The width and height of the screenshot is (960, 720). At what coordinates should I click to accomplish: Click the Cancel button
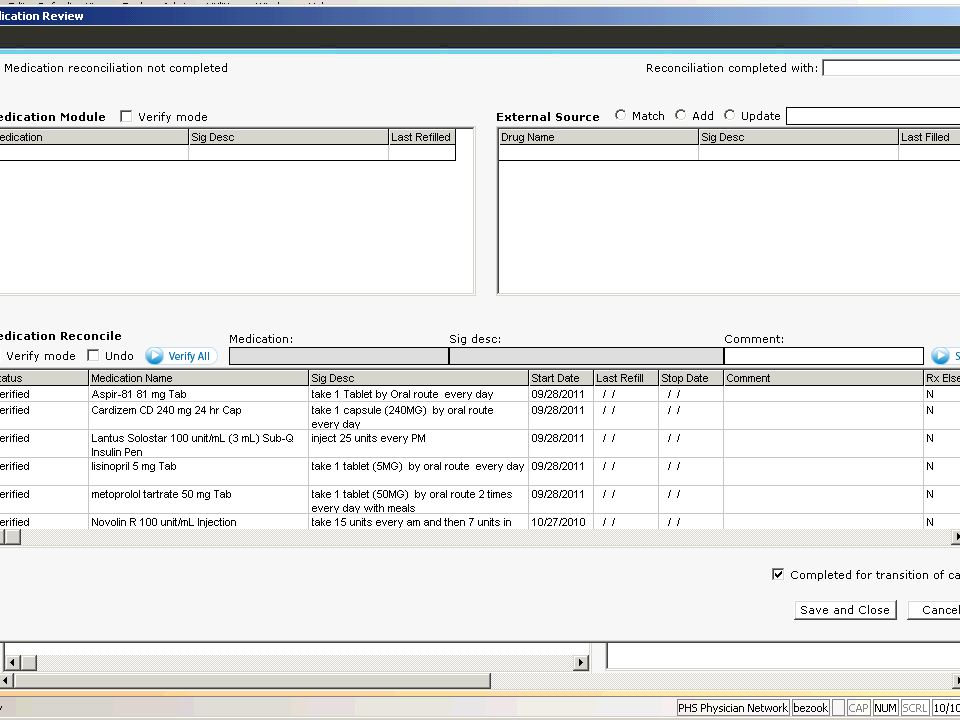[934, 610]
